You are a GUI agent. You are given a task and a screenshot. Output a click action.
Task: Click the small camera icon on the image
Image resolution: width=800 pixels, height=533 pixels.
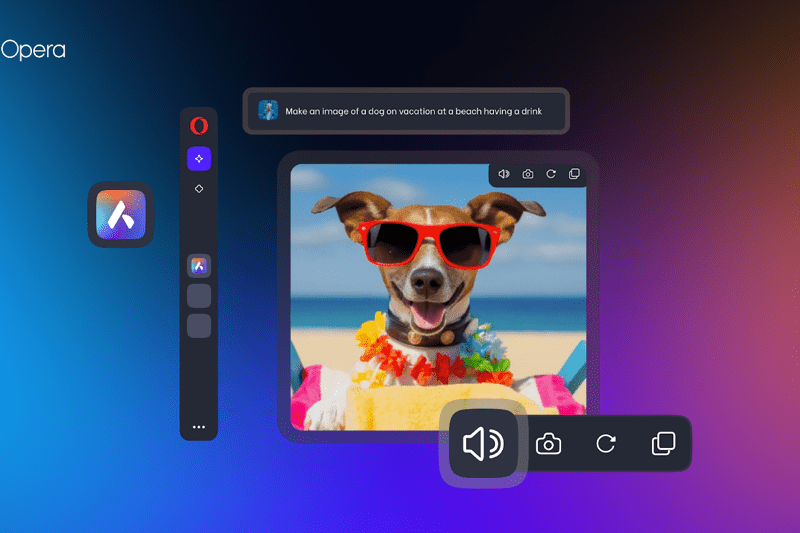527,174
